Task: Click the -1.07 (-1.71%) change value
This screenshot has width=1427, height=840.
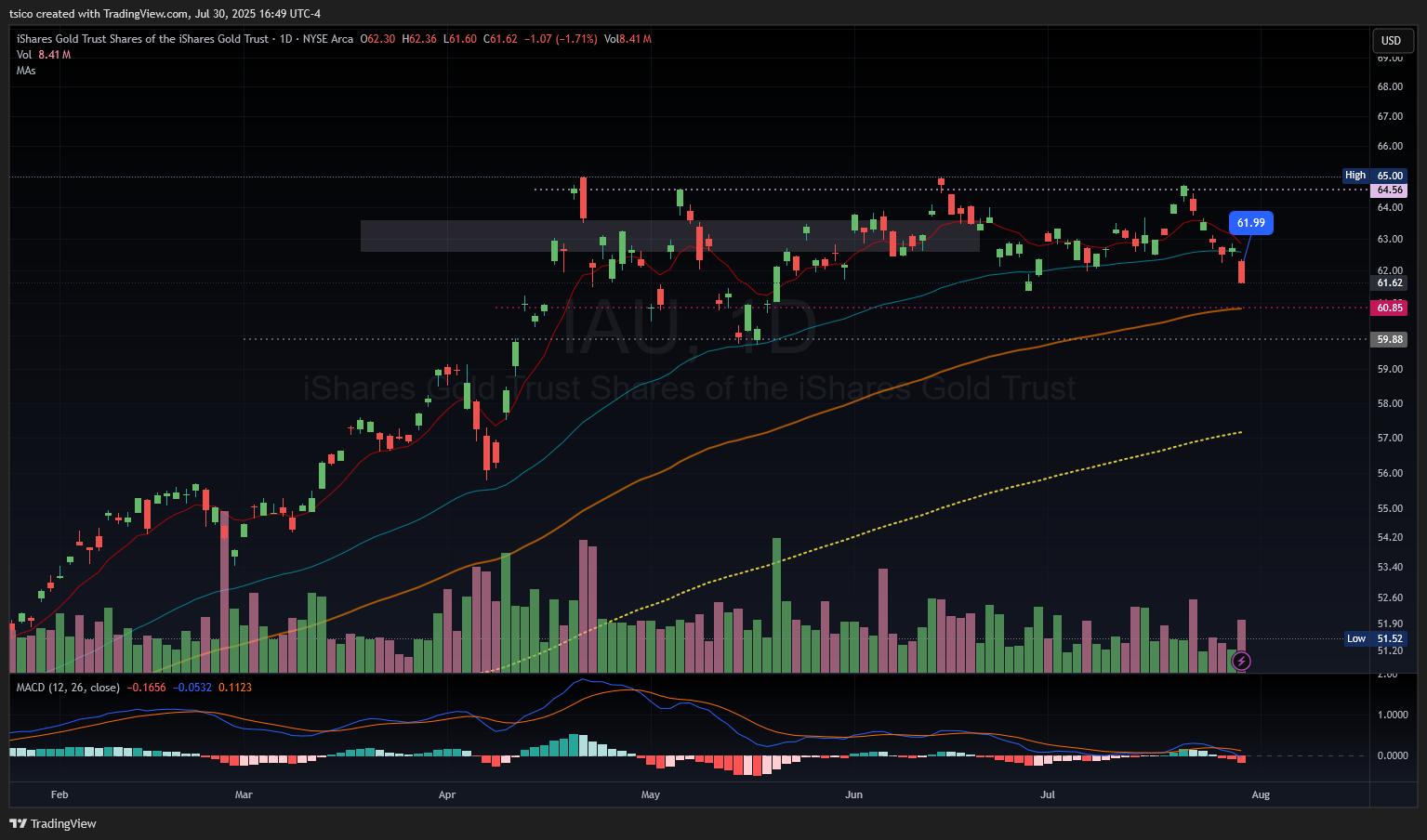Action: (561, 39)
